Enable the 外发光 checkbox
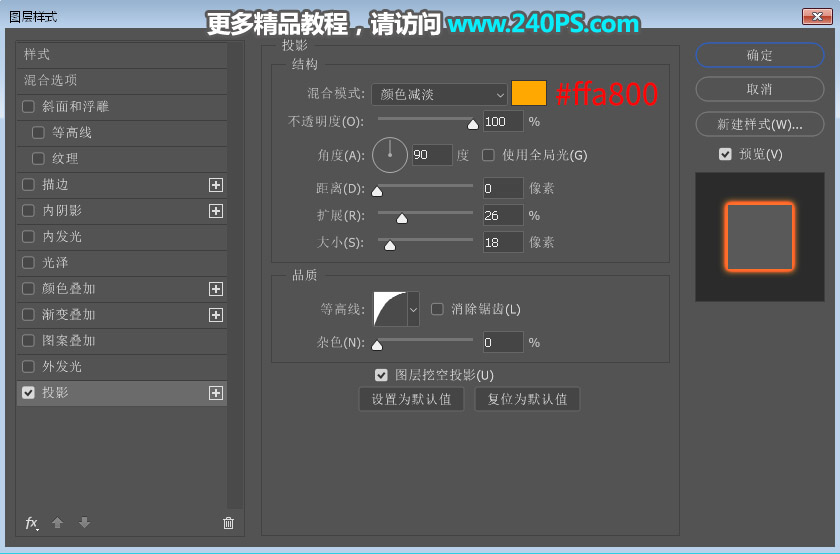Viewport: 840px width, 554px height. point(28,366)
